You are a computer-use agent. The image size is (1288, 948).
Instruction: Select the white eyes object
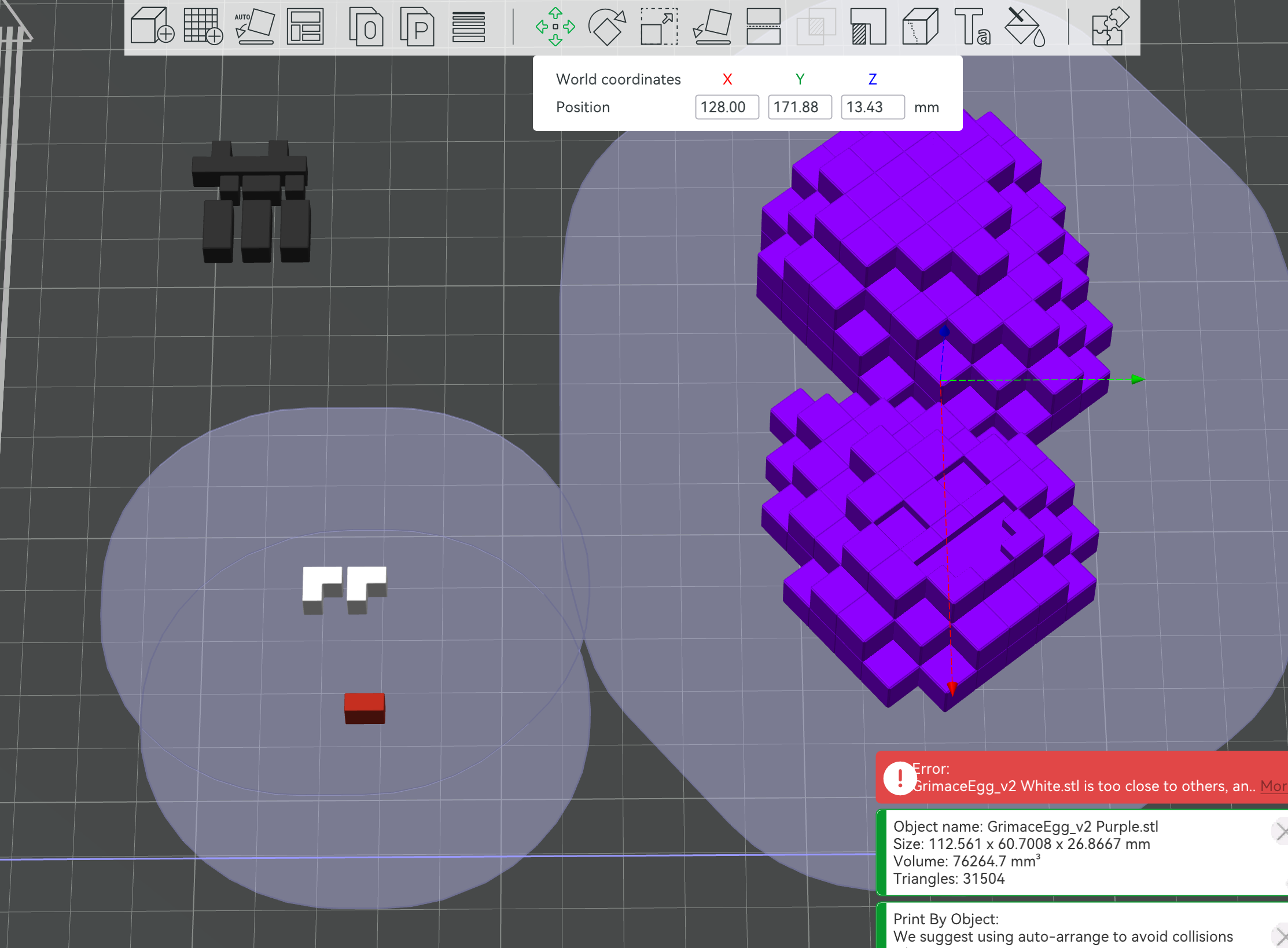pyautogui.click(x=344, y=590)
